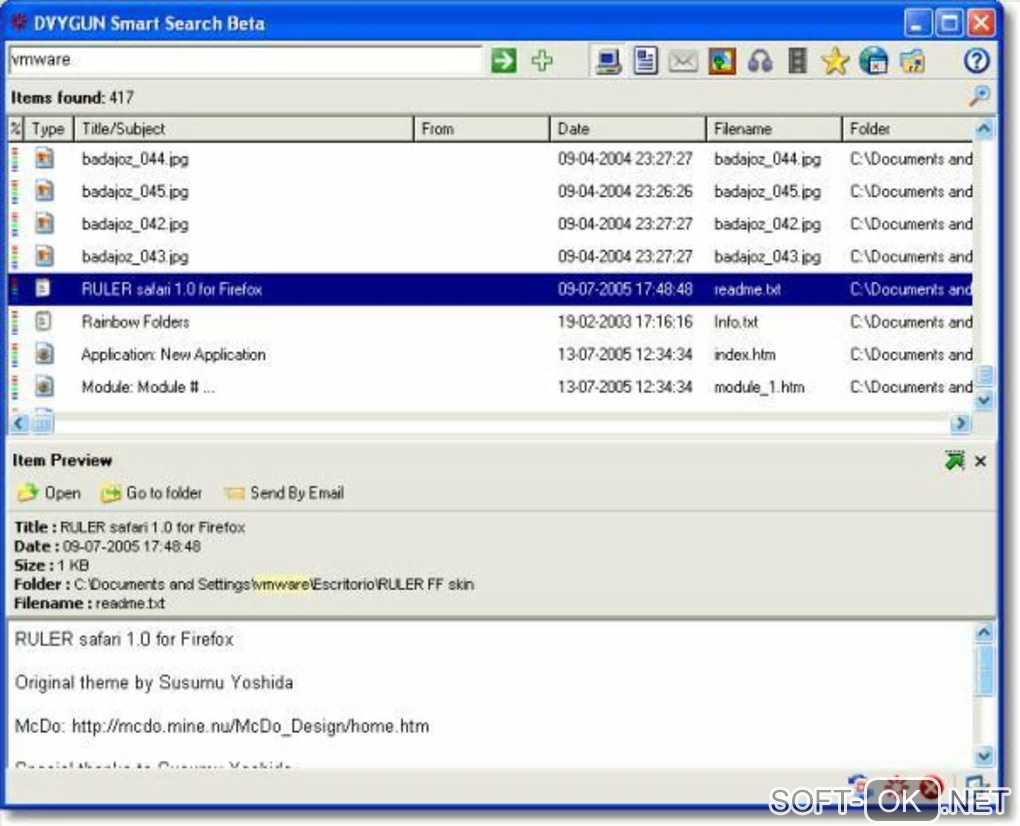Select the pictures filter icon

tap(721, 61)
